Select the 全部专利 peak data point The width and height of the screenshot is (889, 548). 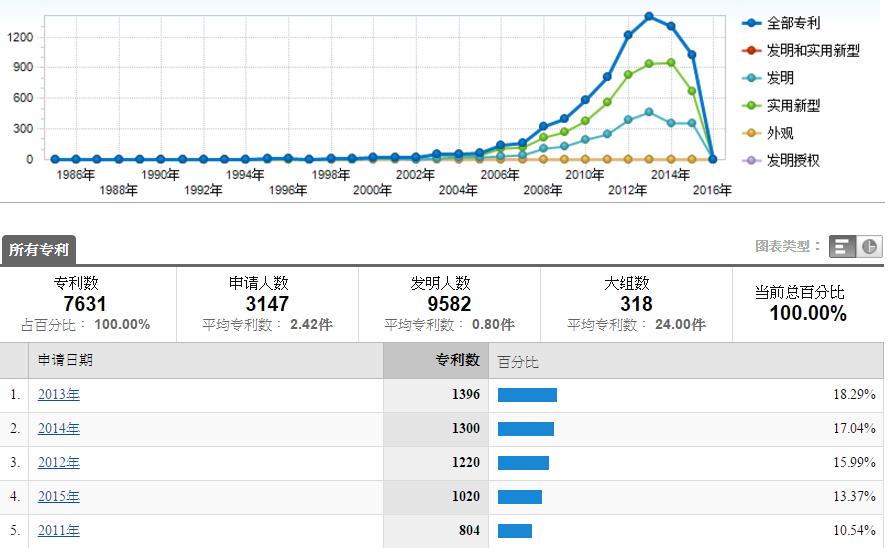pyautogui.click(x=649, y=16)
